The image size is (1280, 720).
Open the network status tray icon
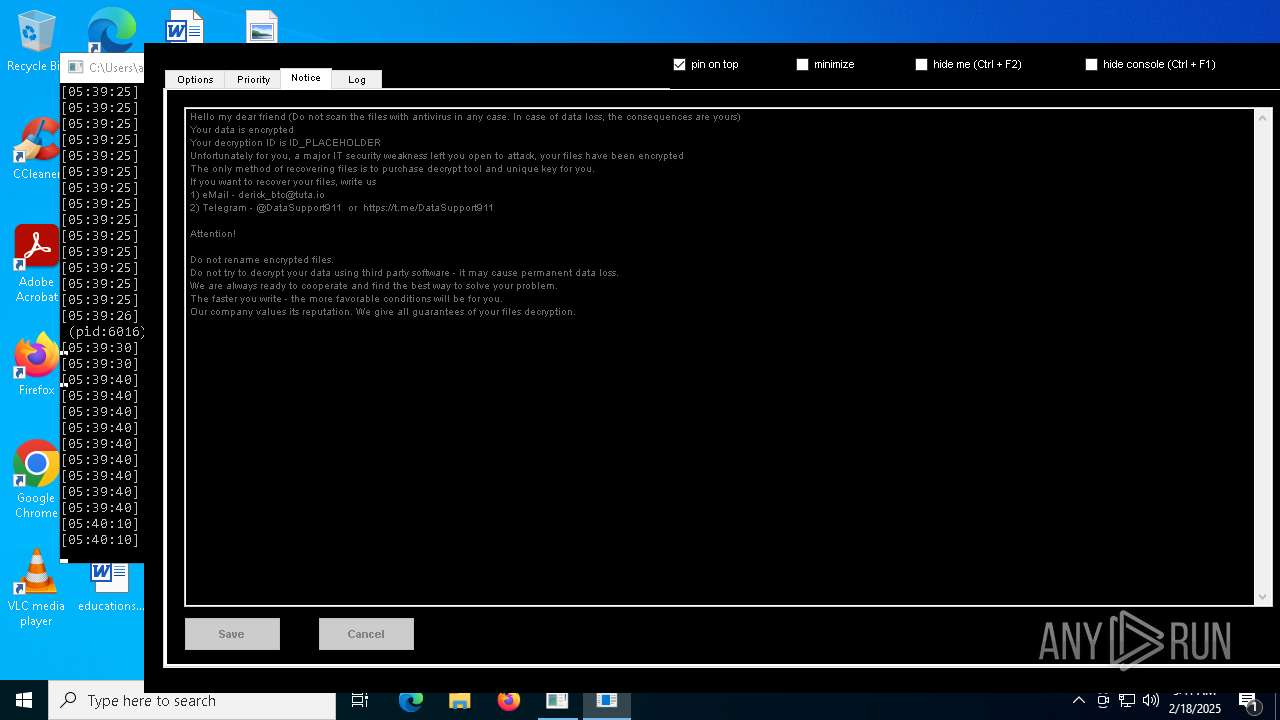pos(1127,700)
